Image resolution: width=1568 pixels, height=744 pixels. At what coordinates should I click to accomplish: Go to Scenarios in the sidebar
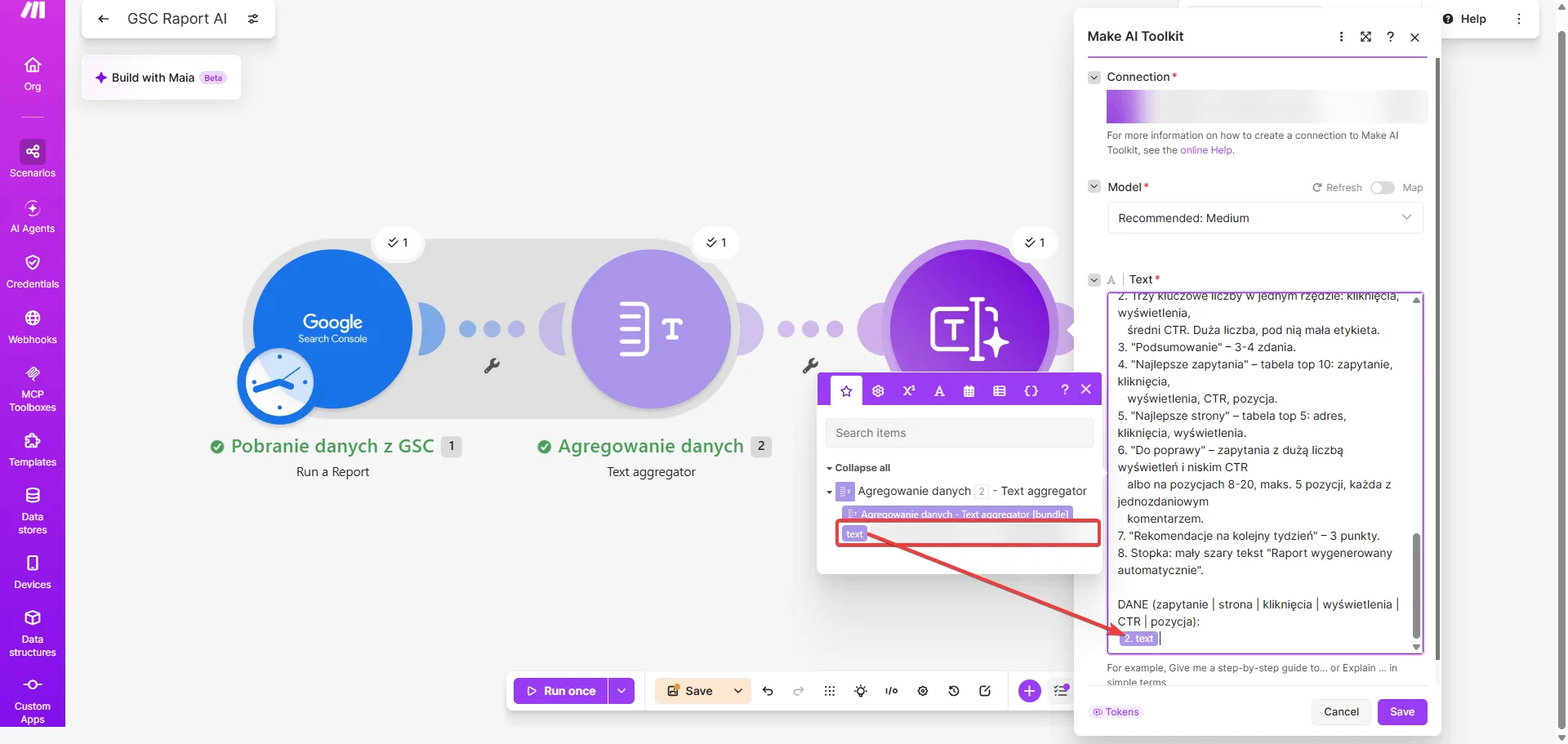(33, 160)
